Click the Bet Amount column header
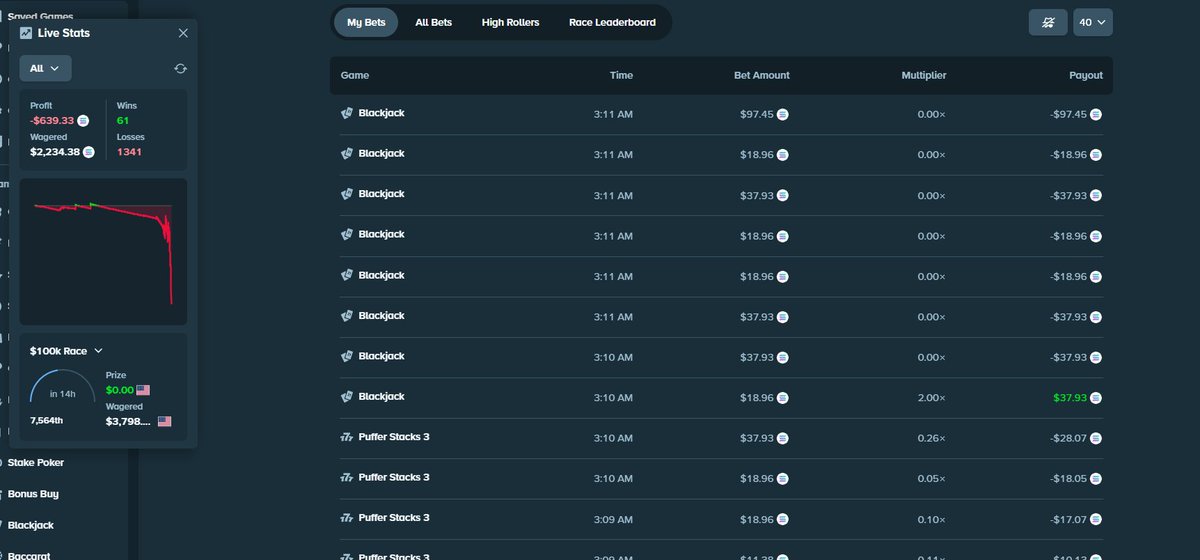 [761, 75]
